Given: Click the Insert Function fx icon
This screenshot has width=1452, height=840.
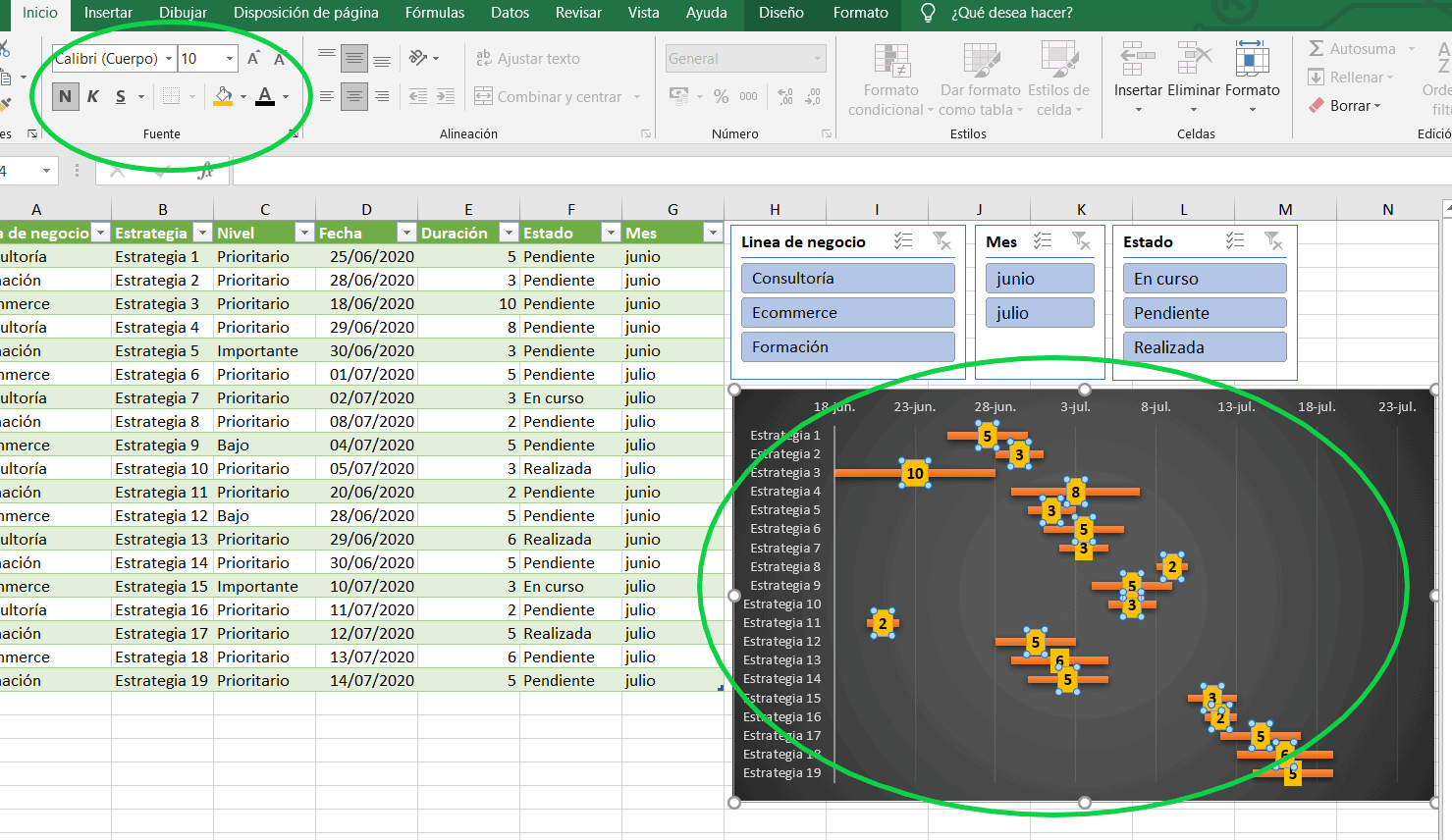Looking at the screenshot, I should pyautogui.click(x=205, y=171).
